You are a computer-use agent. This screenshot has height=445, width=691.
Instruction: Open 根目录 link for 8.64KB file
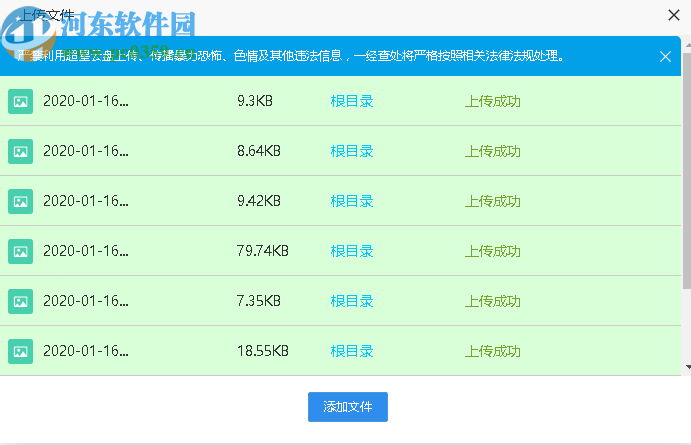point(352,151)
